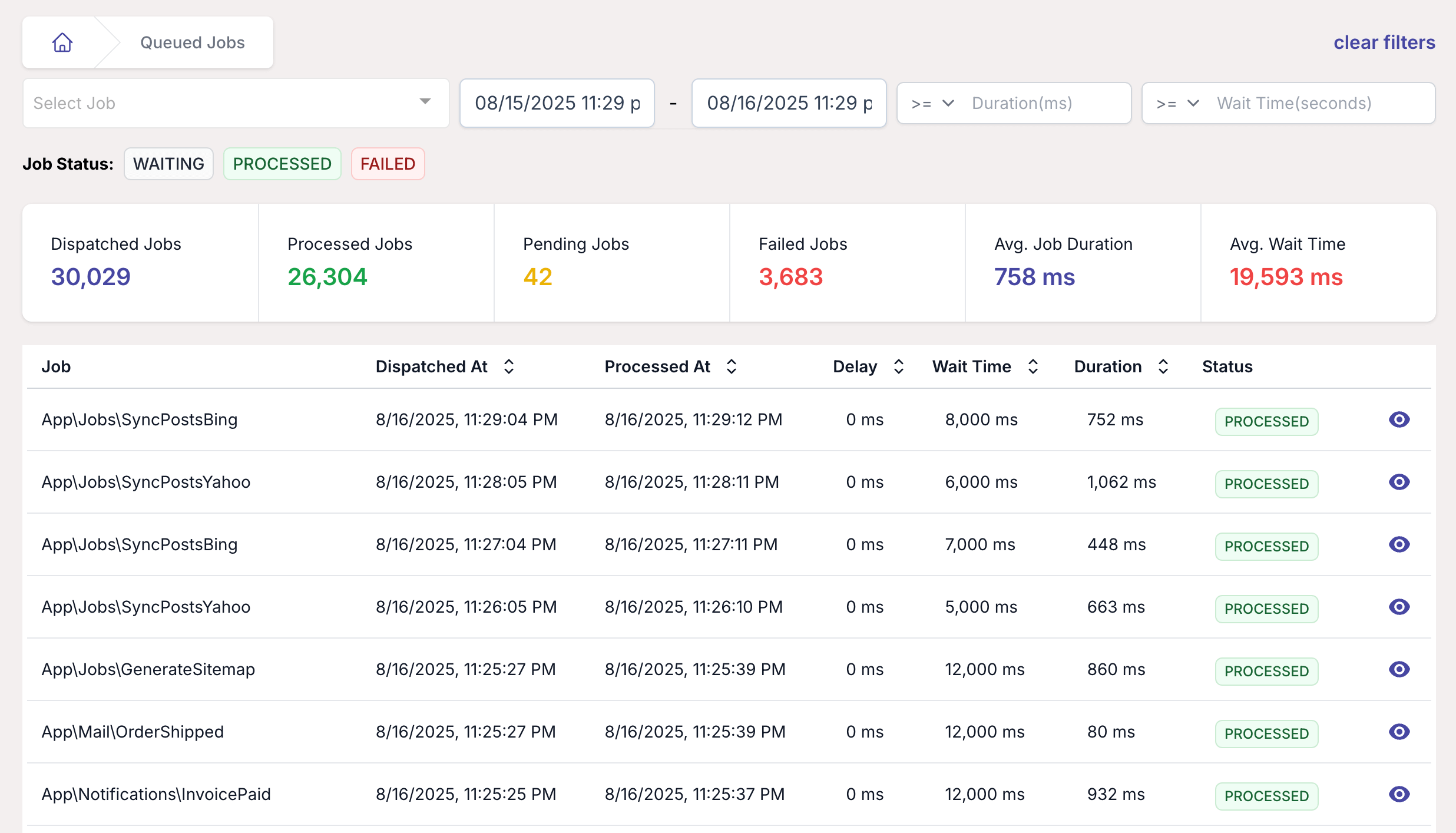
Task: View details of the OrderShipped mail job
Action: (x=1399, y=732)
